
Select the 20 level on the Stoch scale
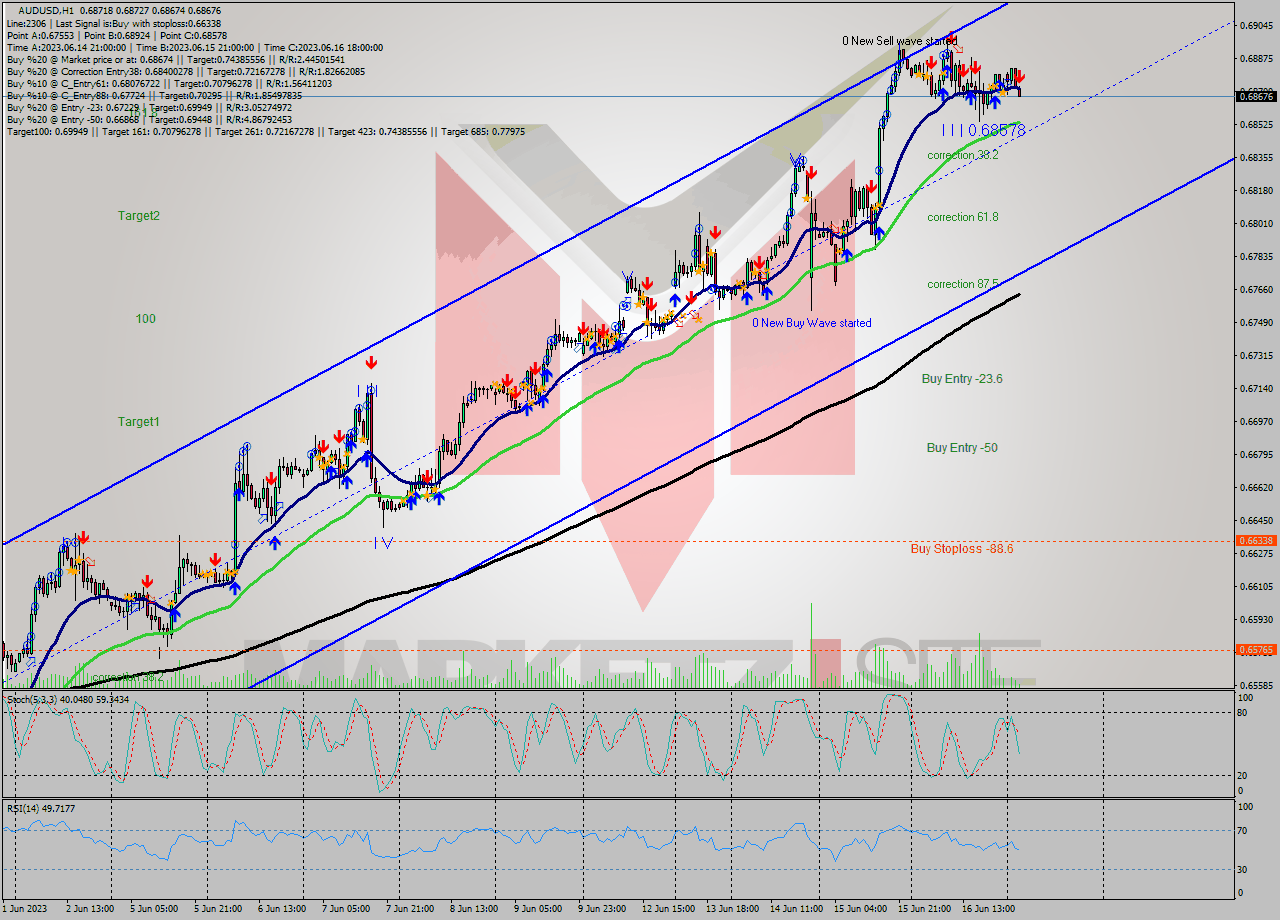[x=1243, y=775]
